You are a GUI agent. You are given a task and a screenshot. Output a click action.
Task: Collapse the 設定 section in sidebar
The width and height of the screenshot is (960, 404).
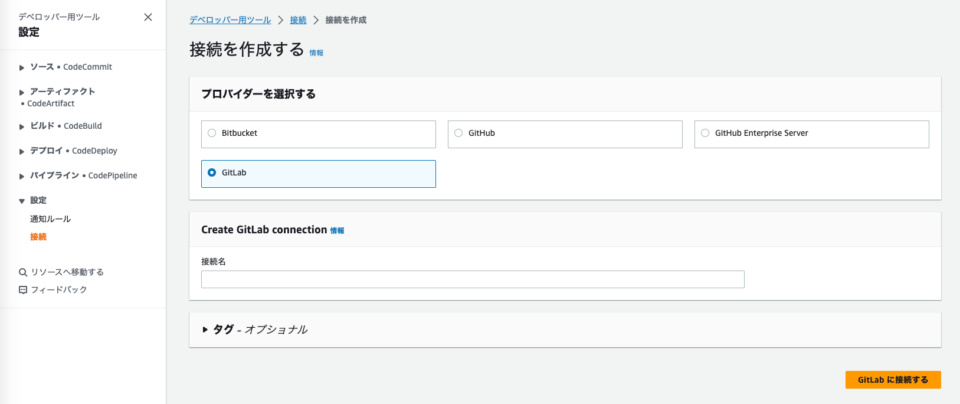[x=21, y=201]
